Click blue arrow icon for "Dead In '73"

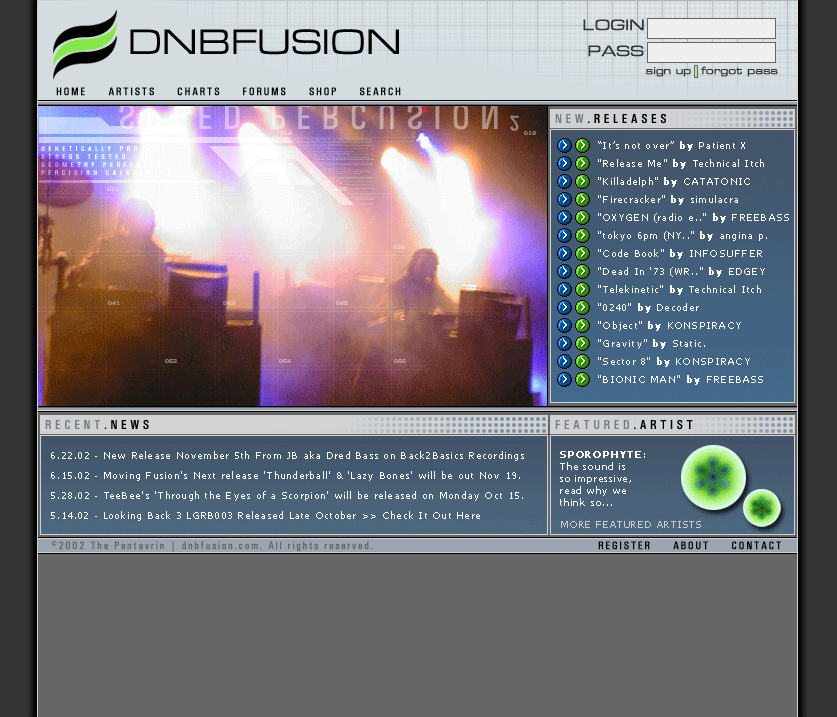[x=564, y=271]
